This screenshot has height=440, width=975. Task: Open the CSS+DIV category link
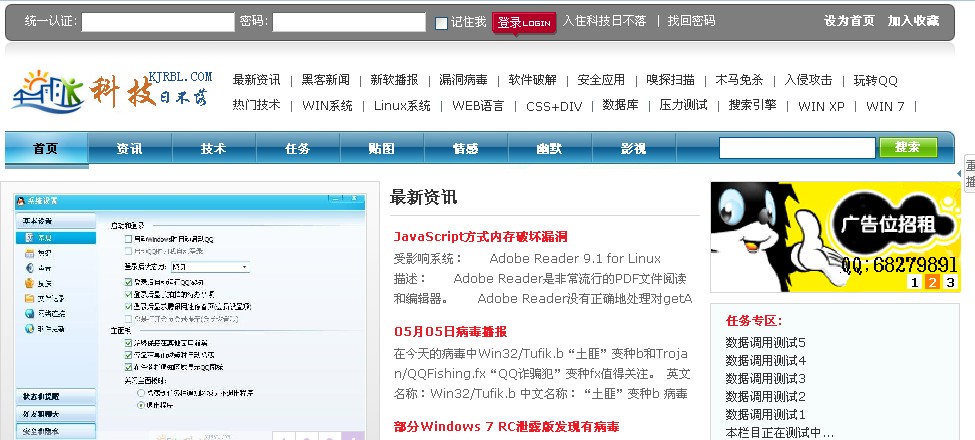554,106
